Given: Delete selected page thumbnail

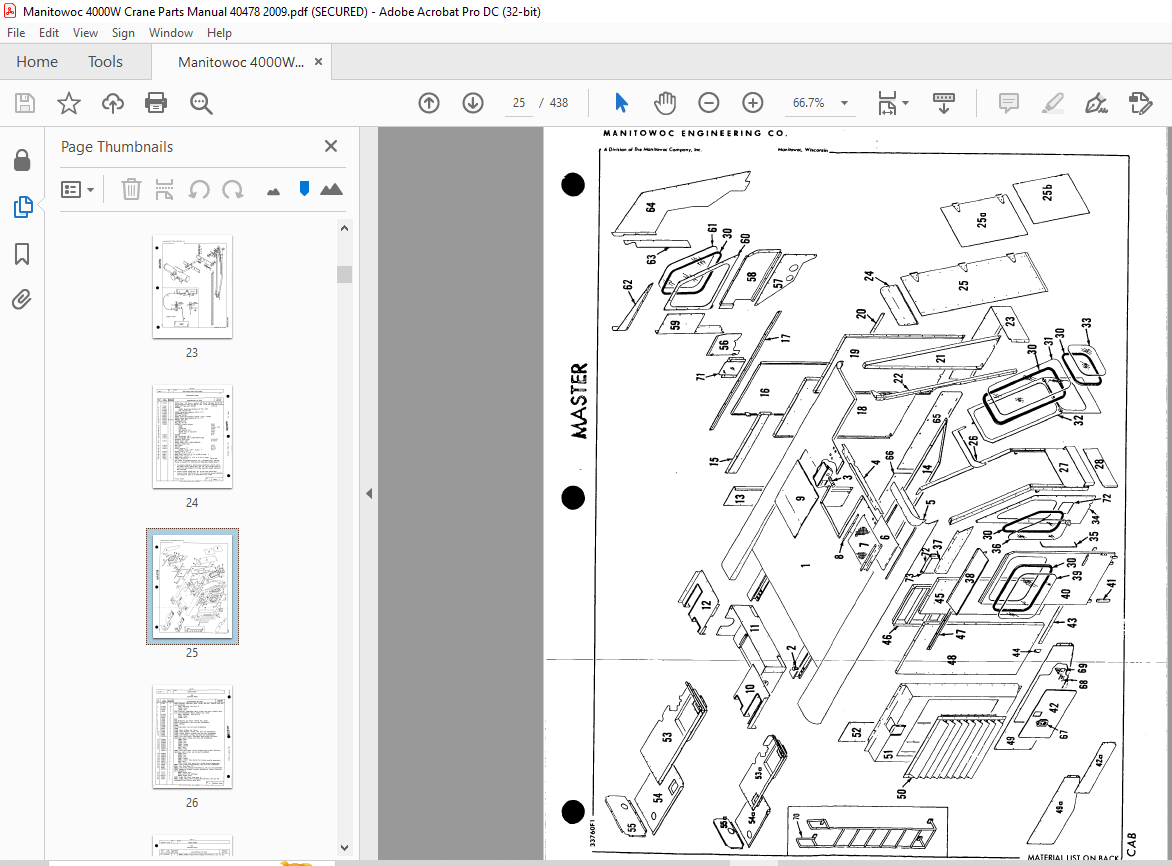Looking at the screenshot, I should coord(131,189).
